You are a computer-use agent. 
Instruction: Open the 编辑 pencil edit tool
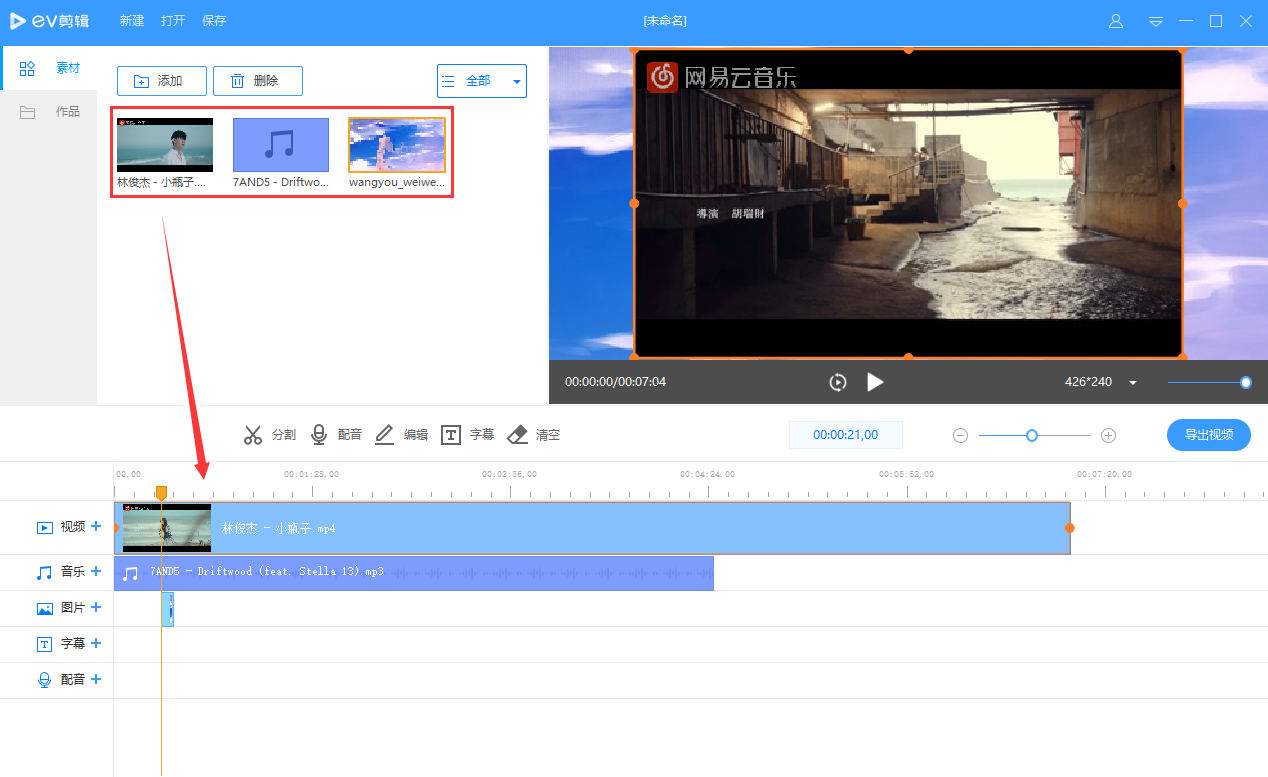tap(385, 434)
